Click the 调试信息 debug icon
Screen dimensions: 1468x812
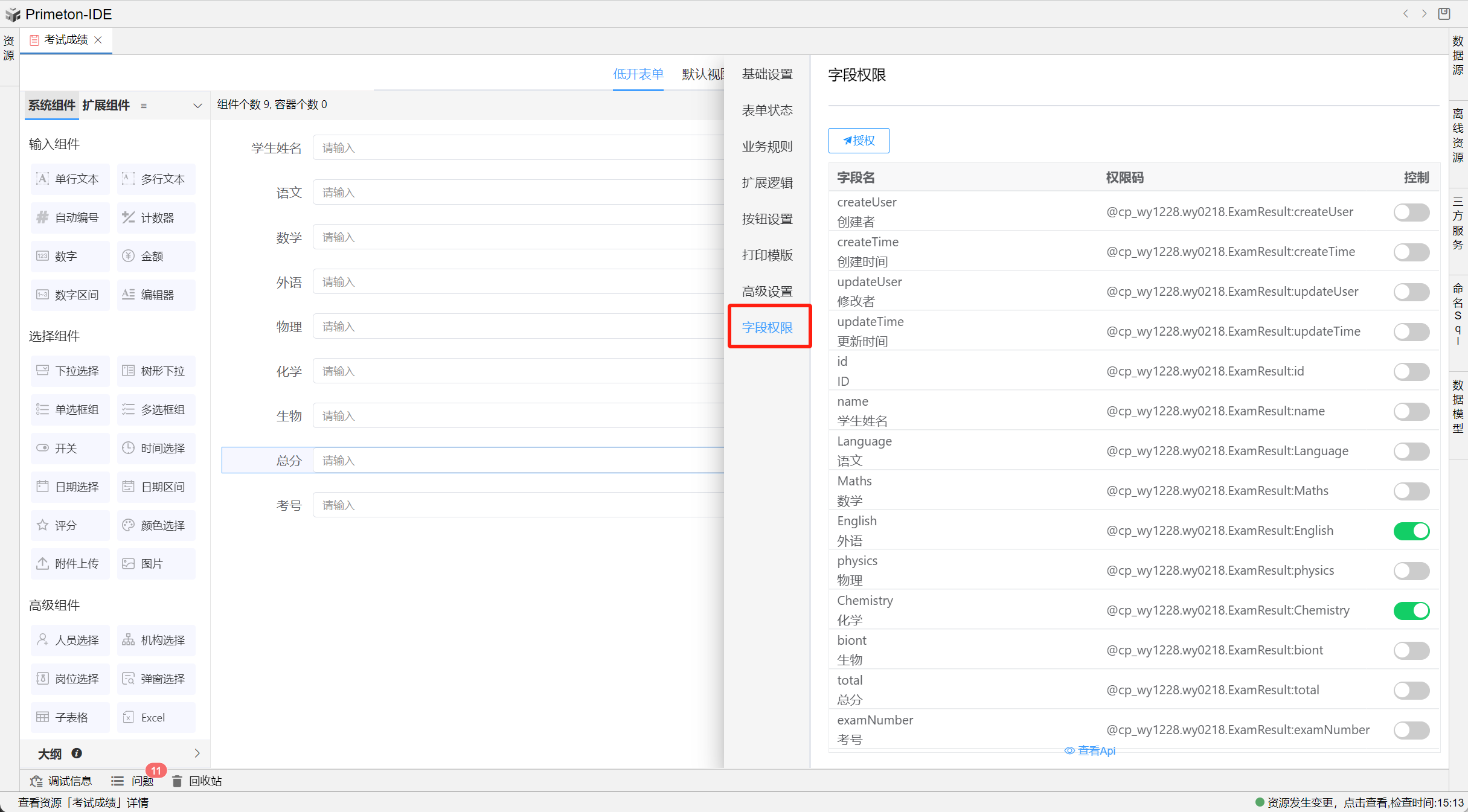point(36,781)
